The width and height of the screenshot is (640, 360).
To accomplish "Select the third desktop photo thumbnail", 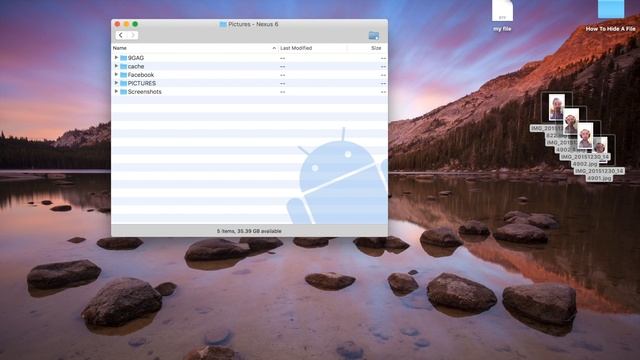I will 585,136.
